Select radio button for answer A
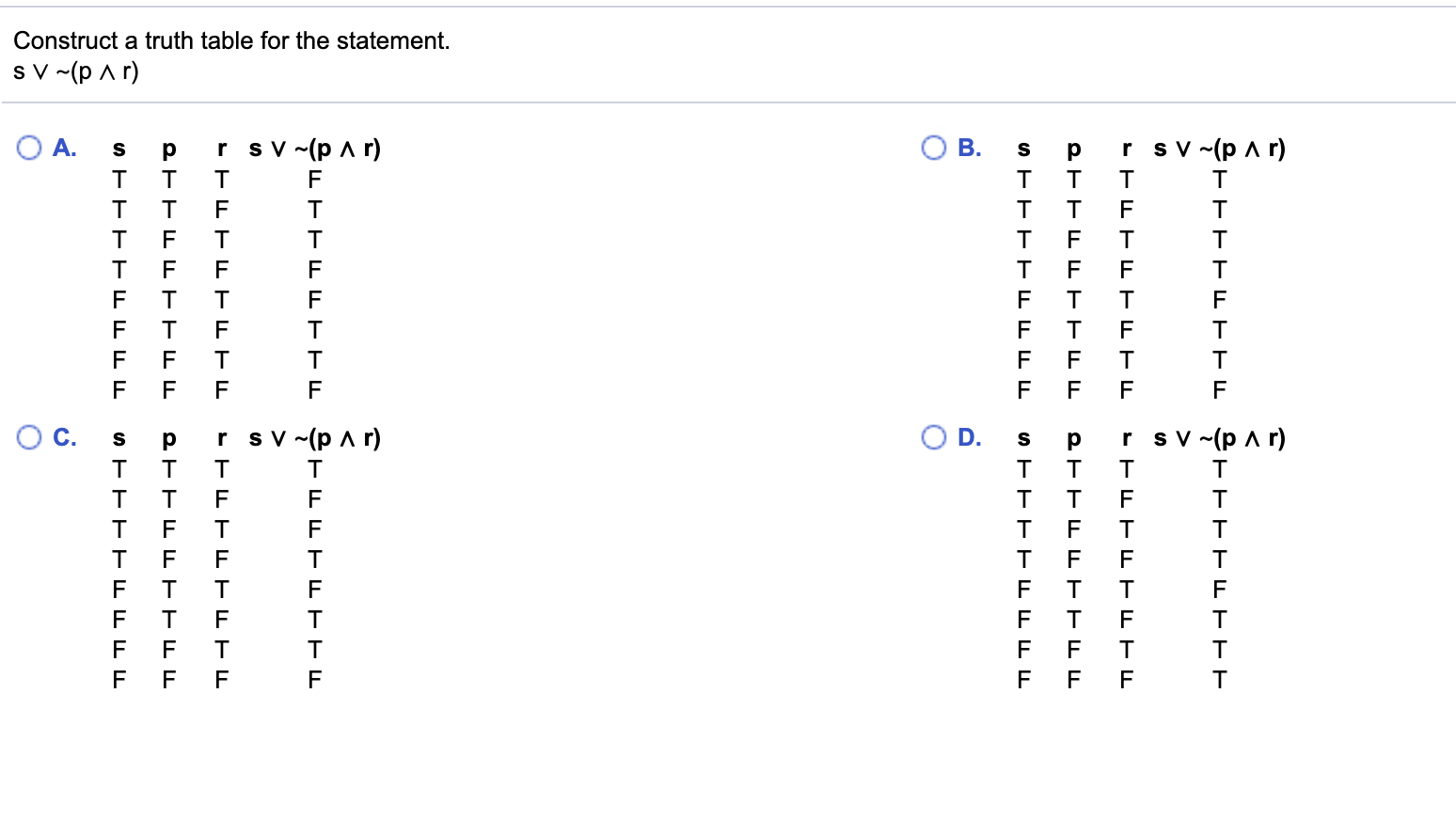This screenshot has width=1456, height=835. [28, 147]
